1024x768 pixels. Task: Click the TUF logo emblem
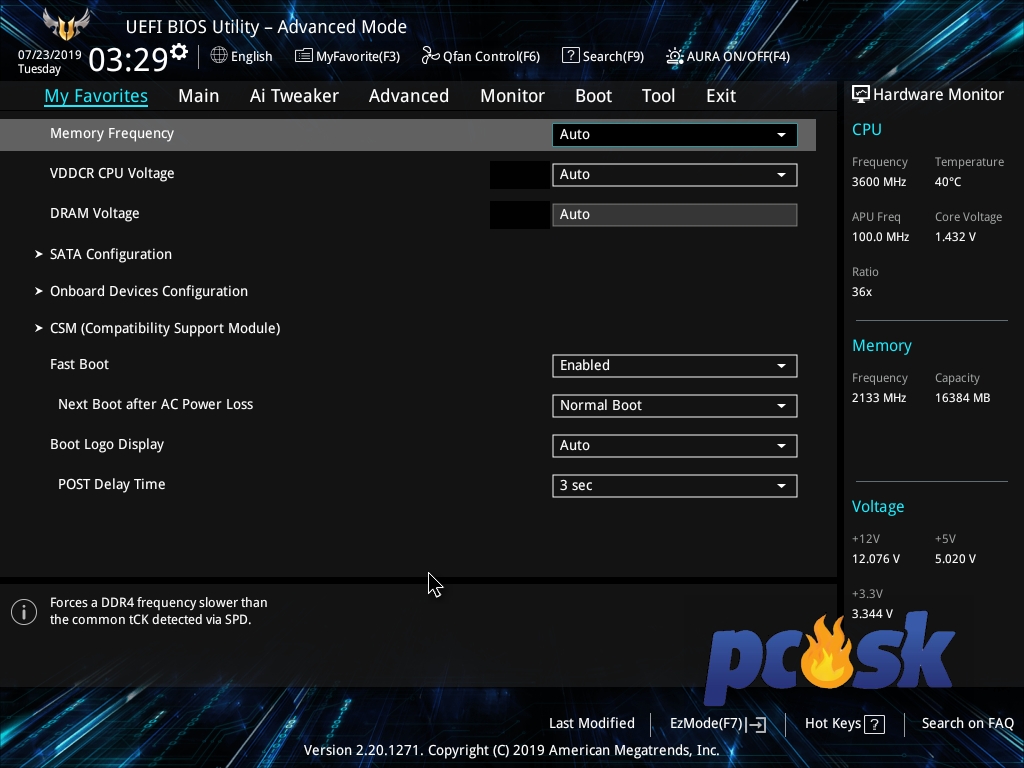[x=66, y=24]
